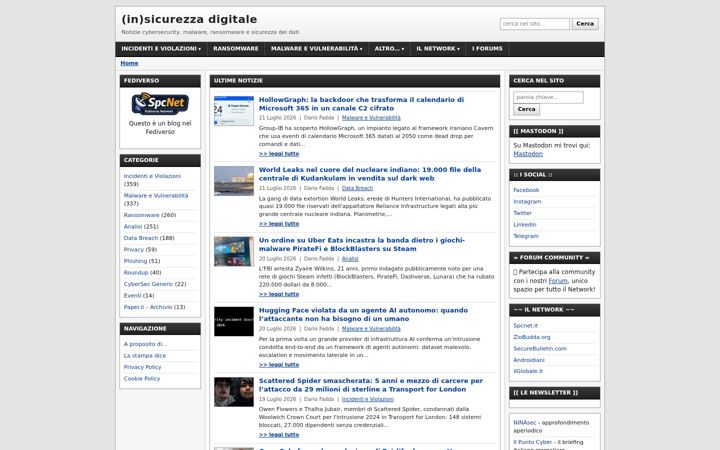Open the HollowGraph article thumbnail
The height and width of the screenshot is (450, 720).
click(234, 111)
